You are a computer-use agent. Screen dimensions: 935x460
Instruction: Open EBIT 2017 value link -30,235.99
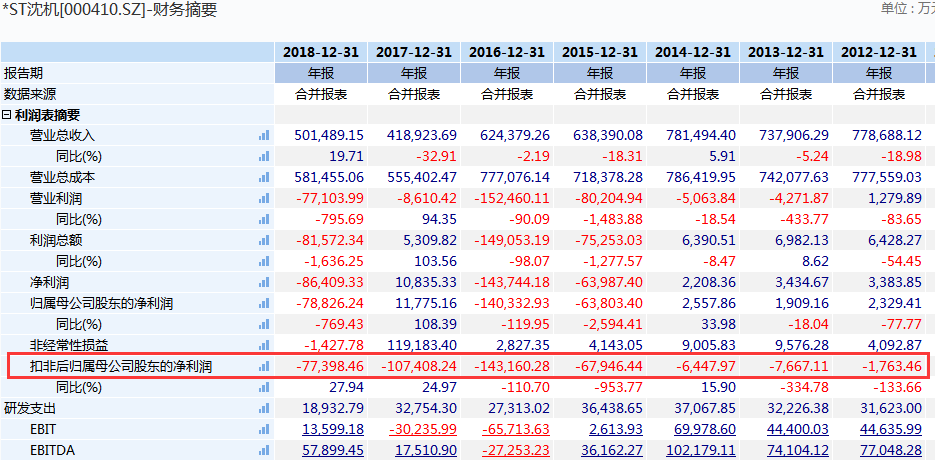pyautogui.click(x=423, y=430)
